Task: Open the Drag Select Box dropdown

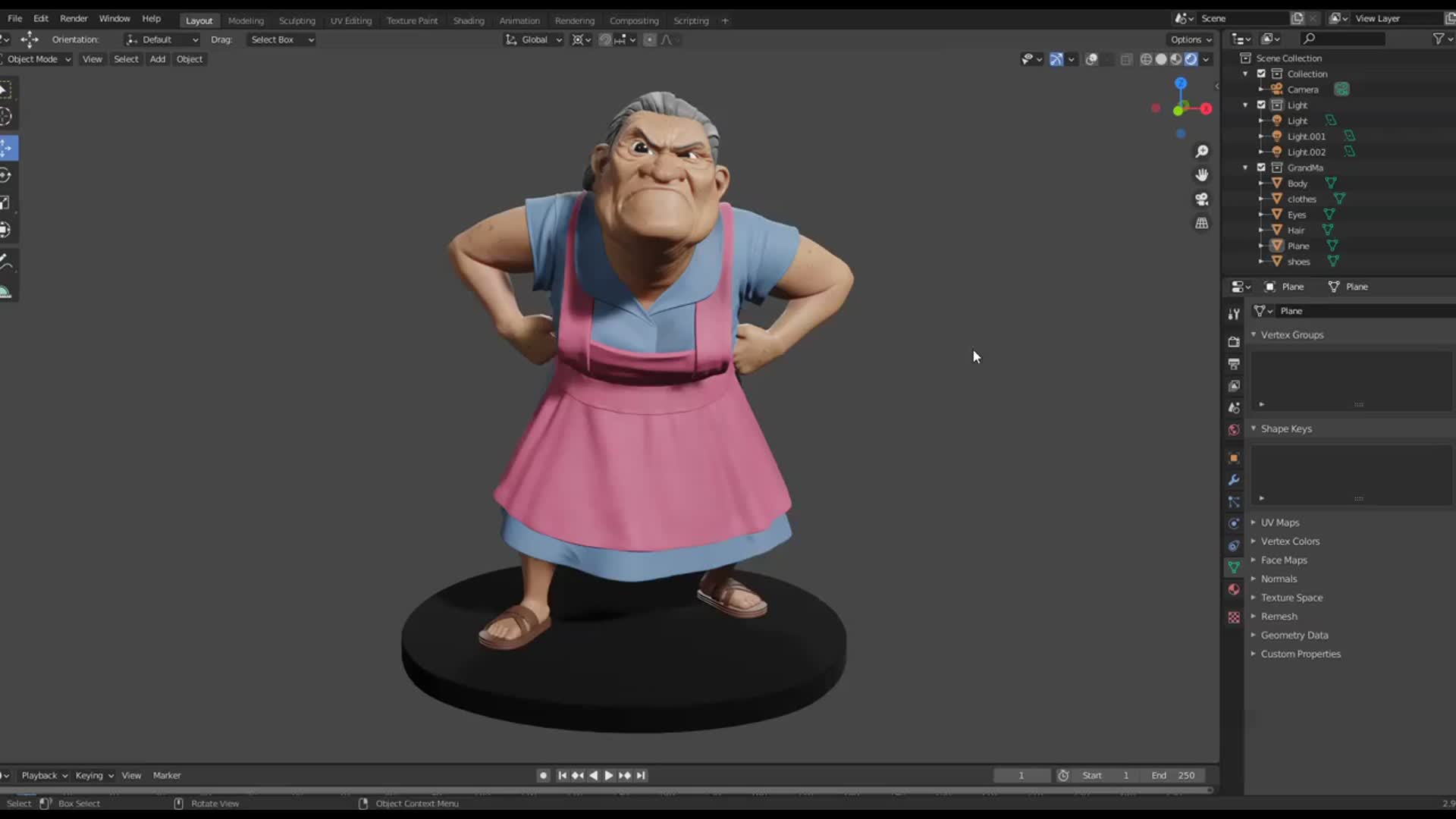Action: (281, 39)
